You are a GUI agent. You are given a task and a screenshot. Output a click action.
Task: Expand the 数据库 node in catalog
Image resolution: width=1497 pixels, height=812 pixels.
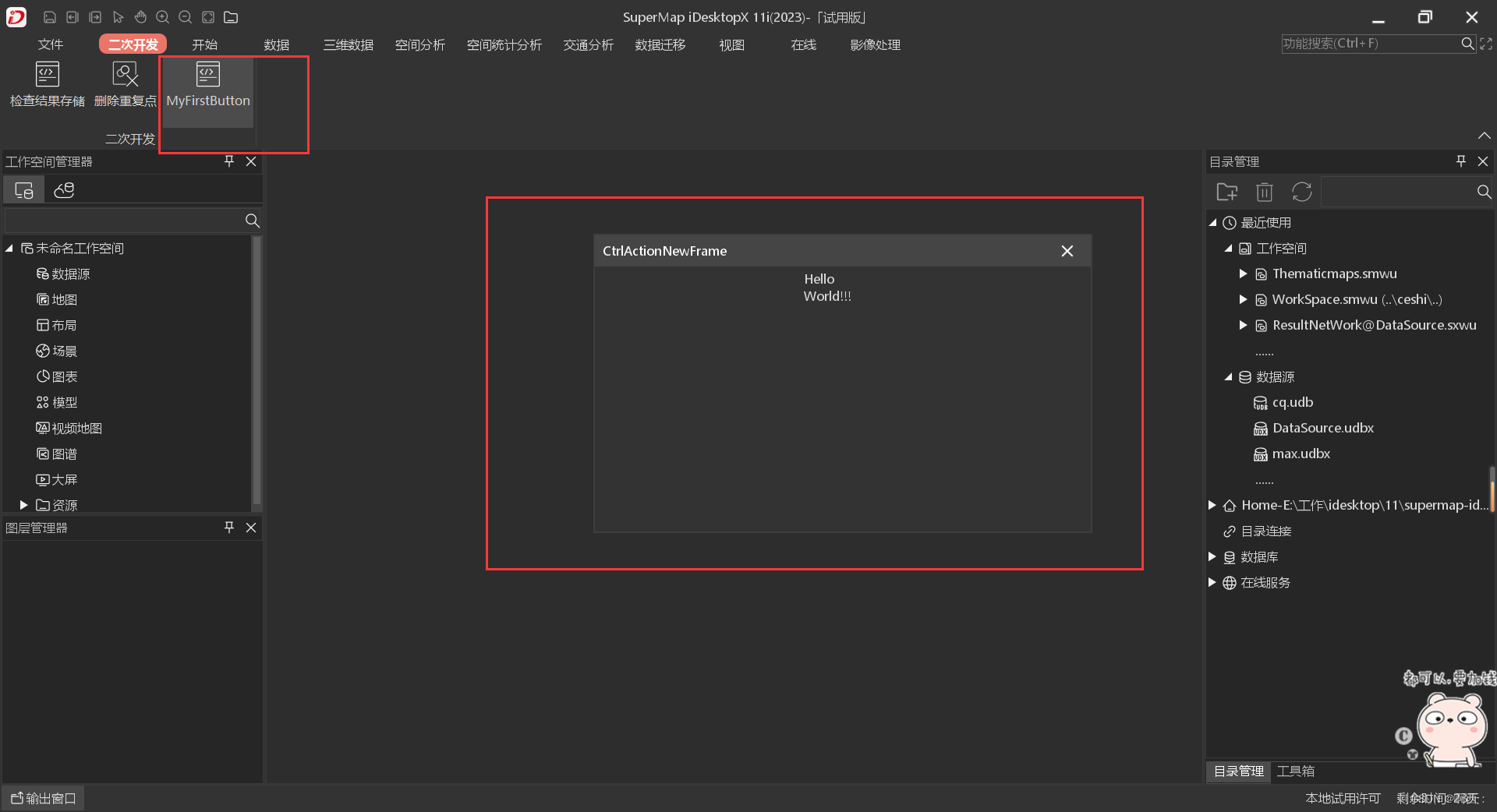click(x=1212, y=556)
